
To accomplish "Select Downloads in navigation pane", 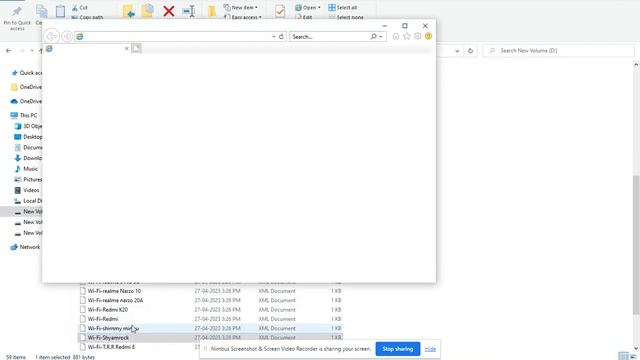I will [29, 158].
